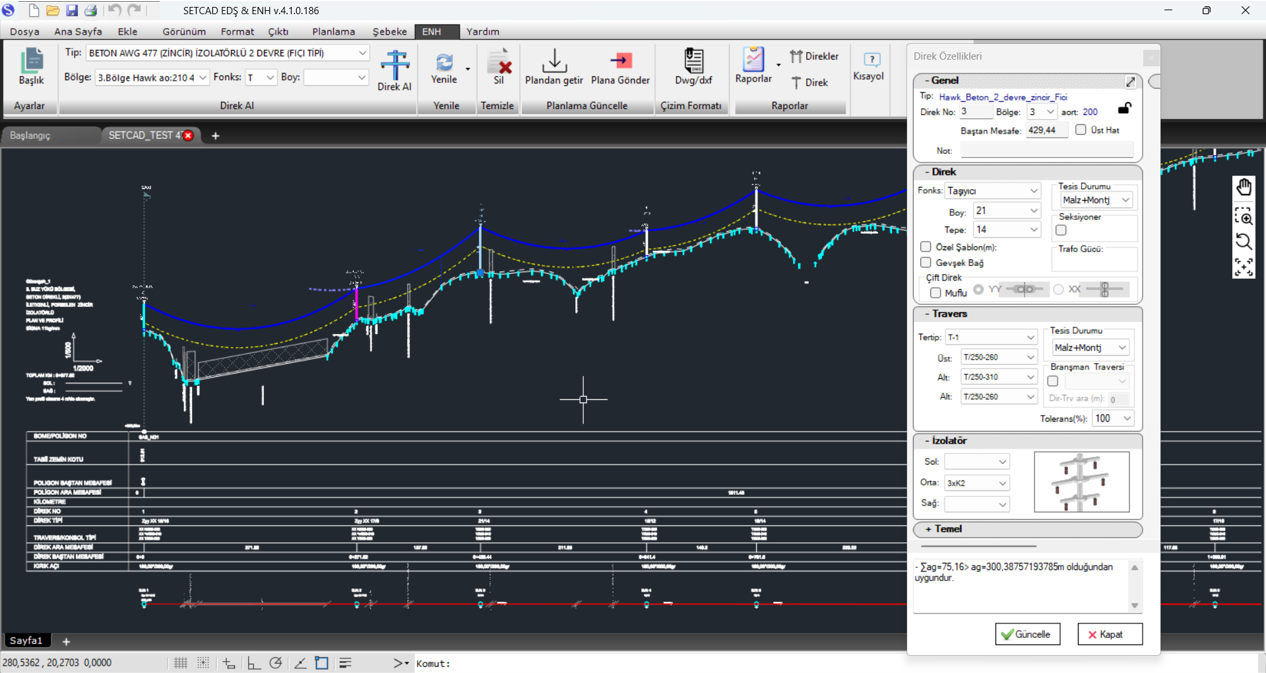The image size is (1266, 673).
Task: Select the pan hand tool
Action: 1244,187
